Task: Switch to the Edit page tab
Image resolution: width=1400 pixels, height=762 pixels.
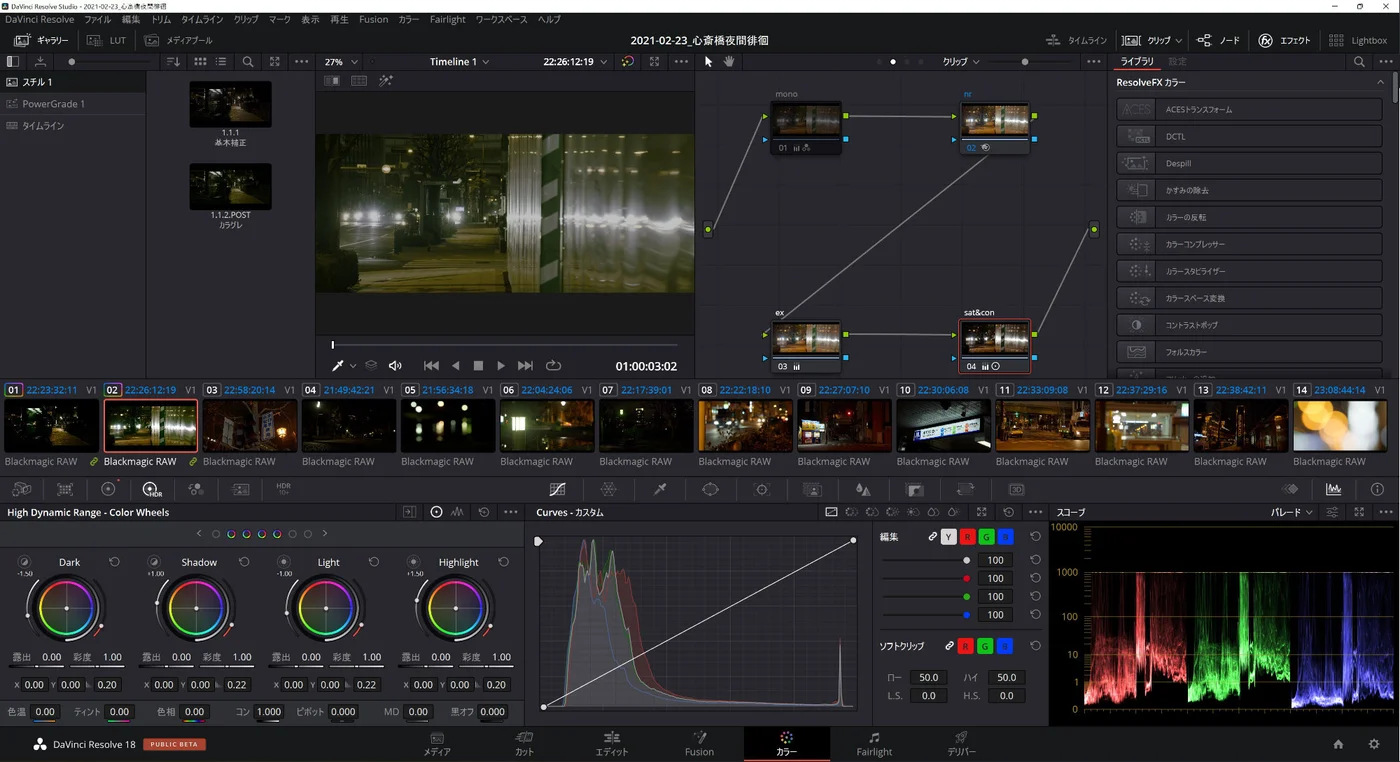Action: (x=611, y=743)
